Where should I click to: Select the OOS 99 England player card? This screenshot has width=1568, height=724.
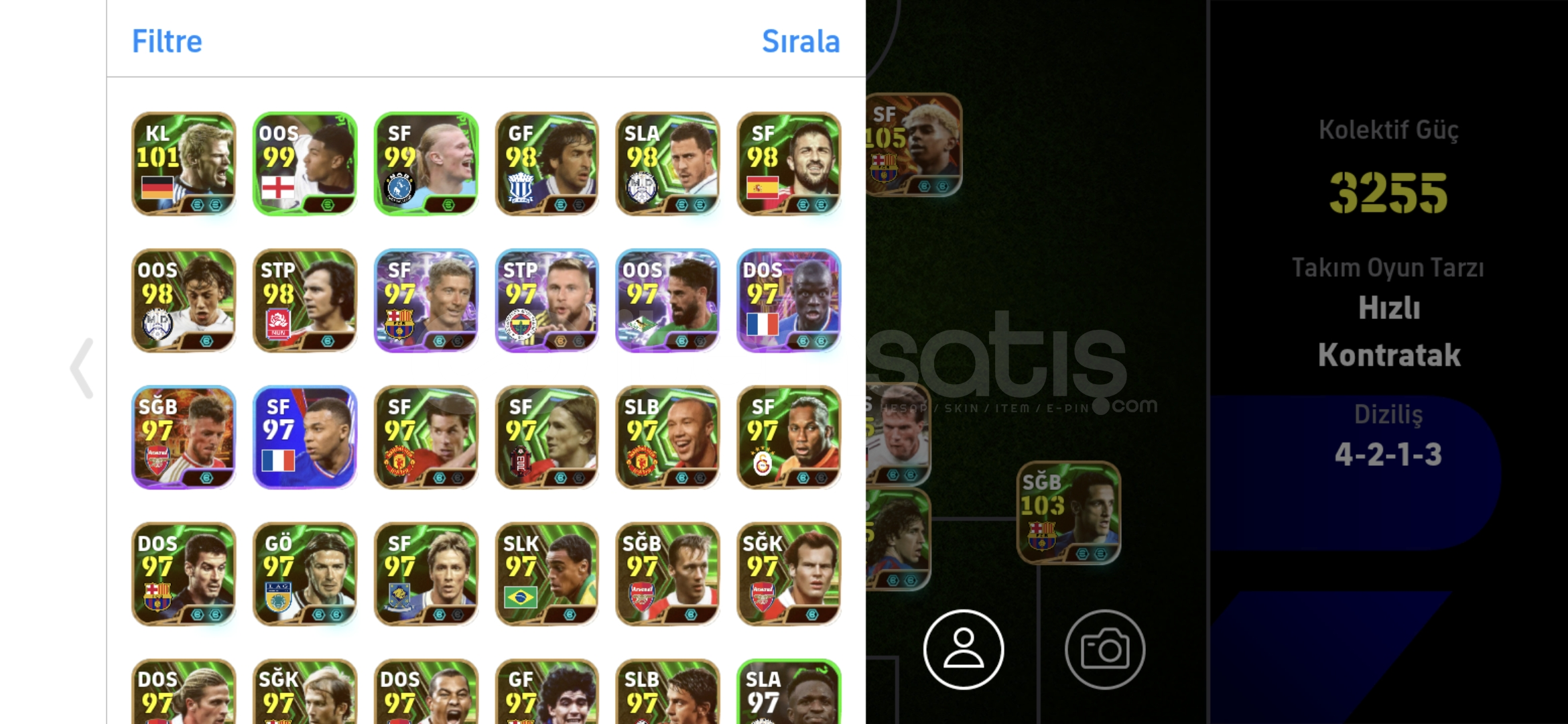305,164
